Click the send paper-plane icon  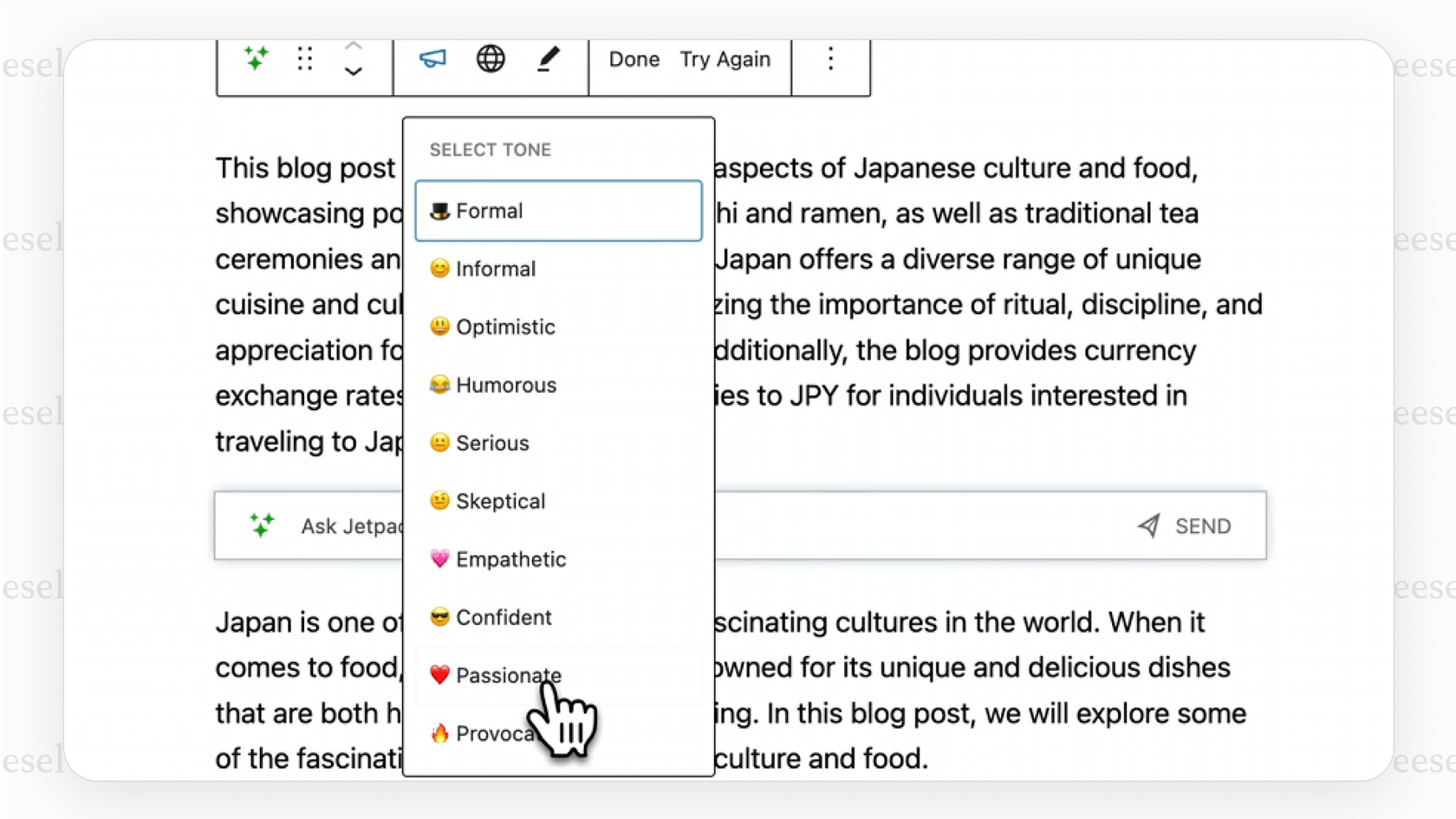pos(1148,525)
